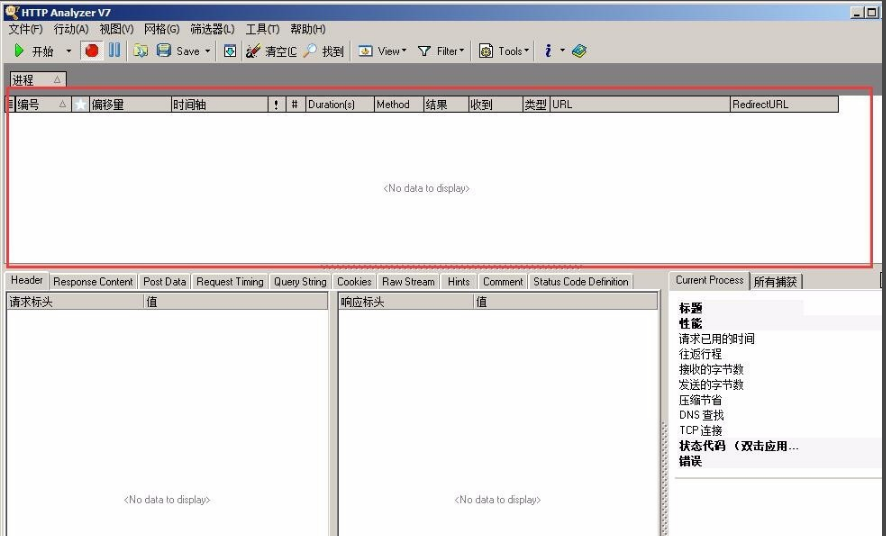Open the 筛选器(L) menu
The image size is (886, 536).
coord(212,29)
